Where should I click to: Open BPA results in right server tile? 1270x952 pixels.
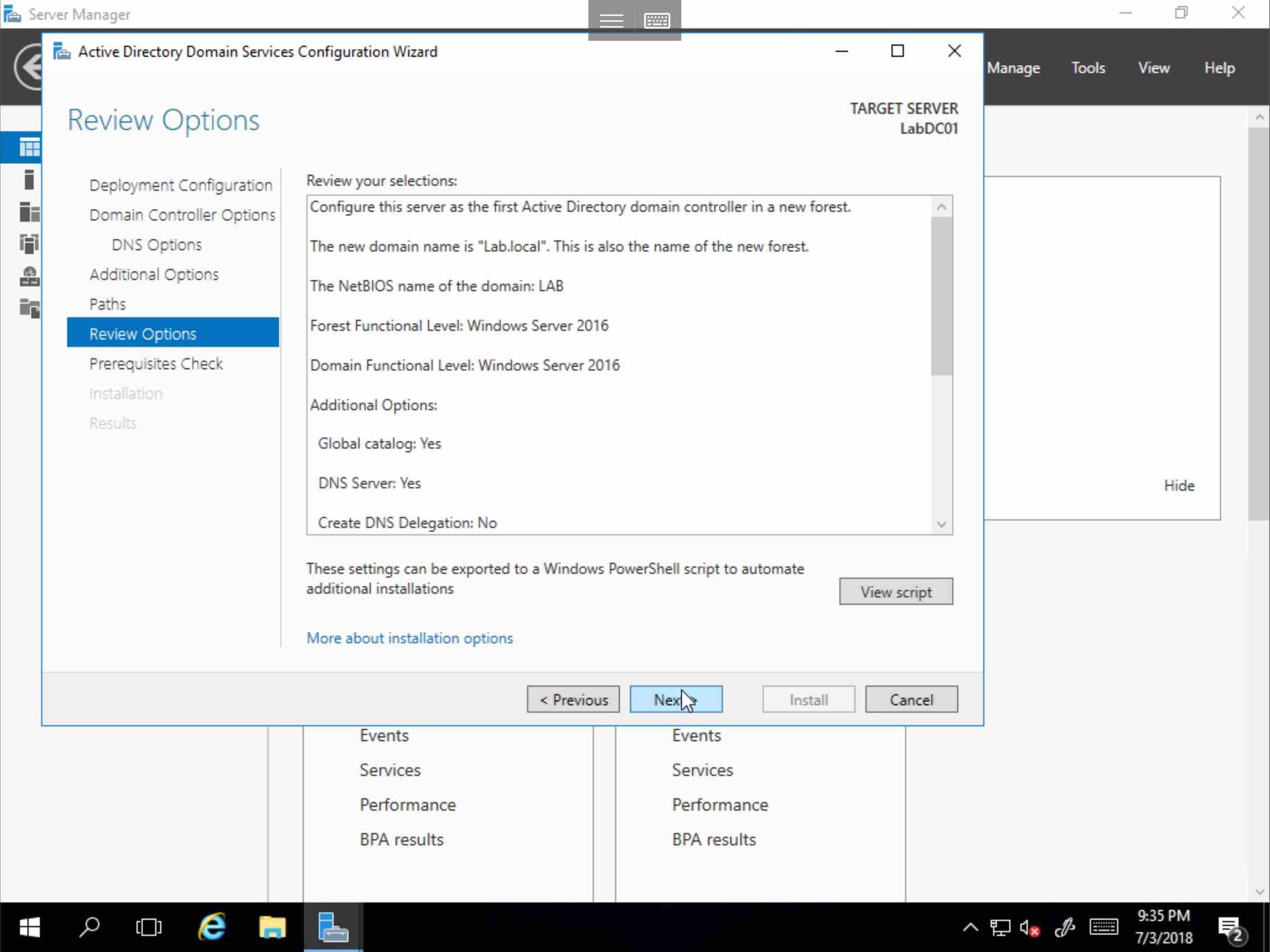714,840
